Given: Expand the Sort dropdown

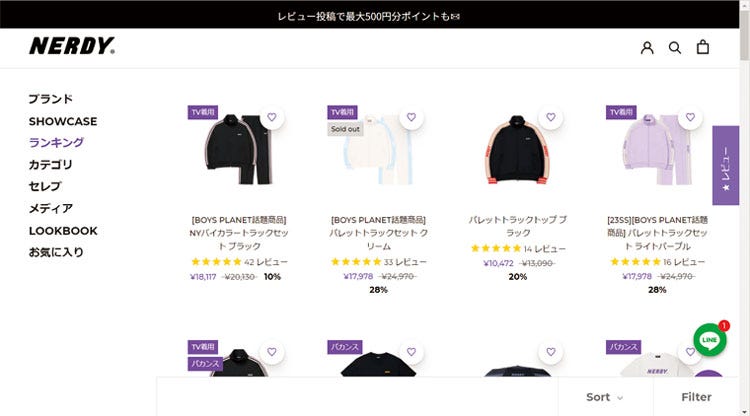Looking at the screenshot, I should coord(605,397).
